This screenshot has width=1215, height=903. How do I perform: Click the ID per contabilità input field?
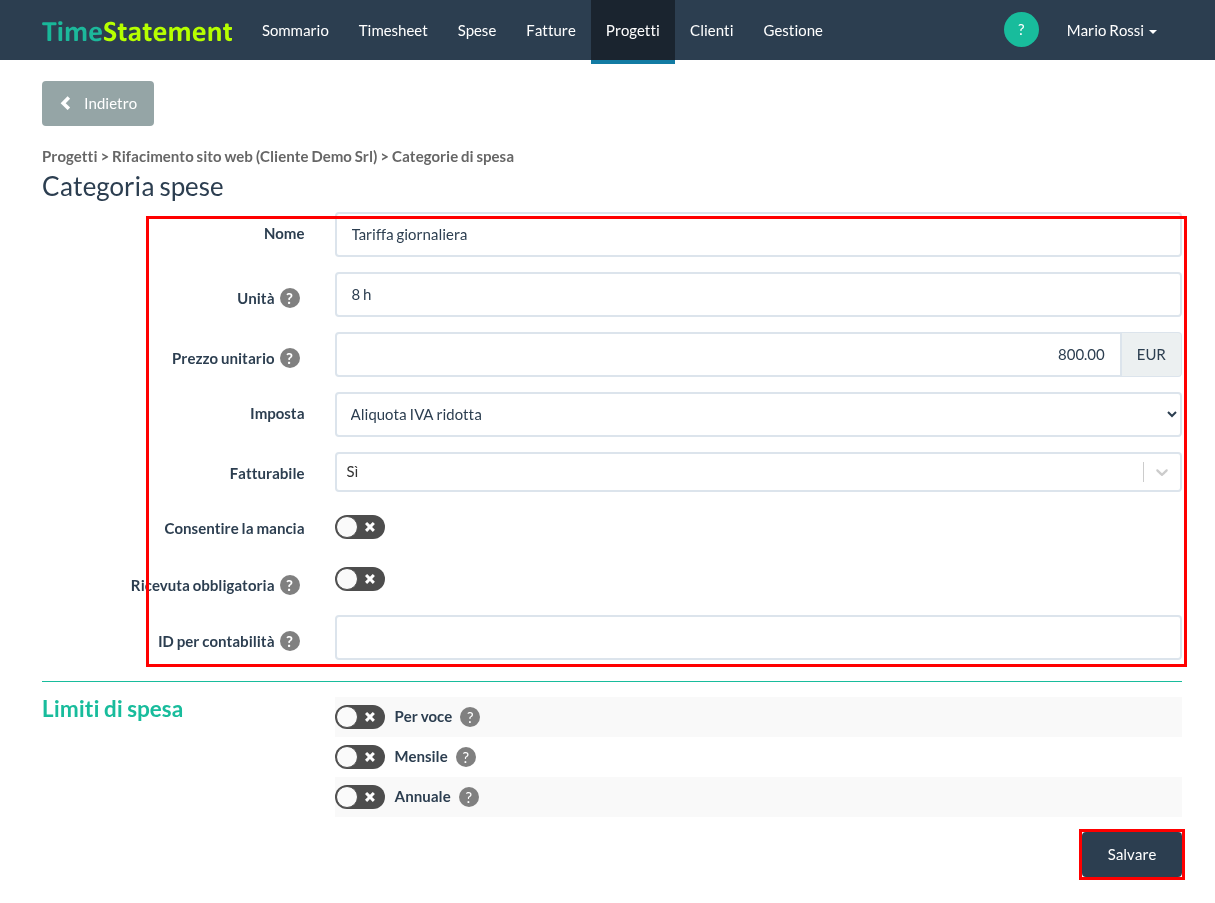[x=758, y=637]
